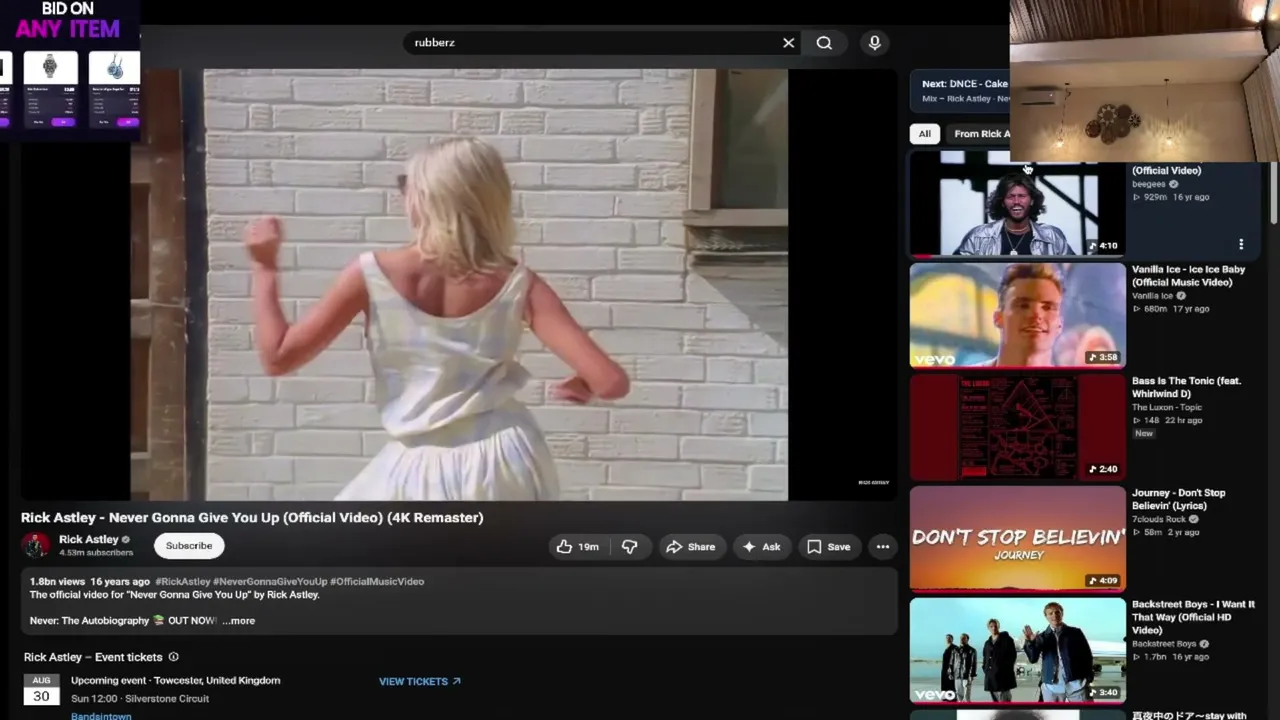Click the title 'Journey - Don't Stop Believin' (Lyrics)'
Viewport: 1280px width, 720px height.
[x=1179, y=499]
